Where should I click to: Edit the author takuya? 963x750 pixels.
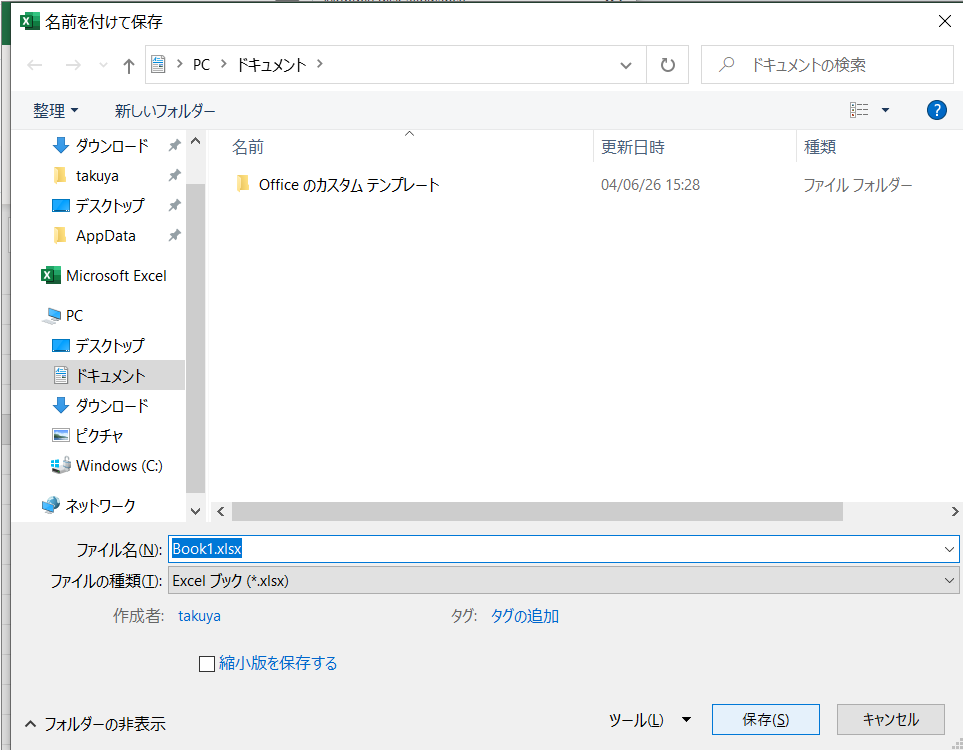tap(199, 616)
